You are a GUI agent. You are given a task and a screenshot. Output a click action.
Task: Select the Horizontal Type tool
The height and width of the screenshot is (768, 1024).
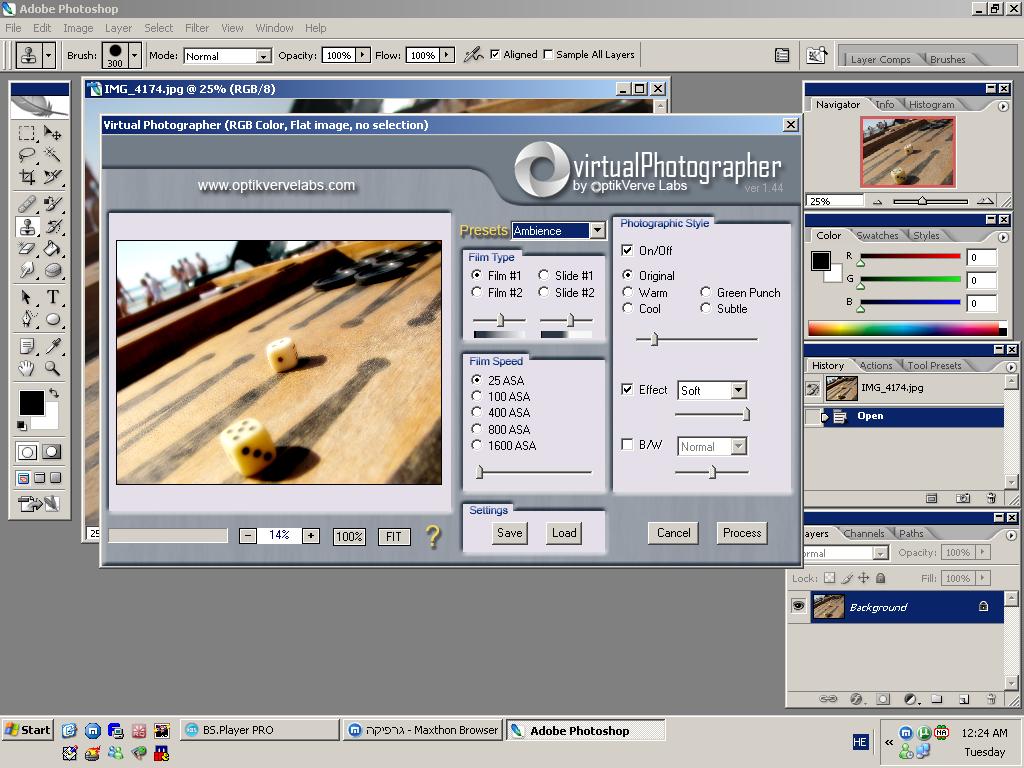(52, 297)
